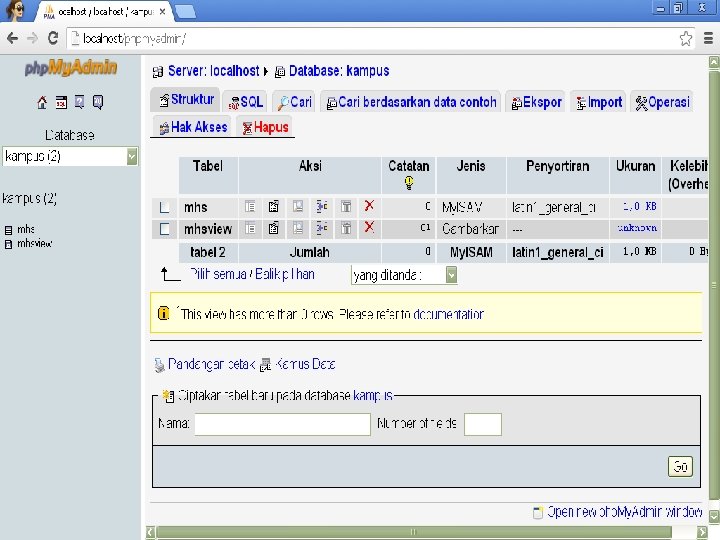Screen dimensions: 720x540
Task: Click the Browse icon for mhsview row
Action: [x=250, y=228]
